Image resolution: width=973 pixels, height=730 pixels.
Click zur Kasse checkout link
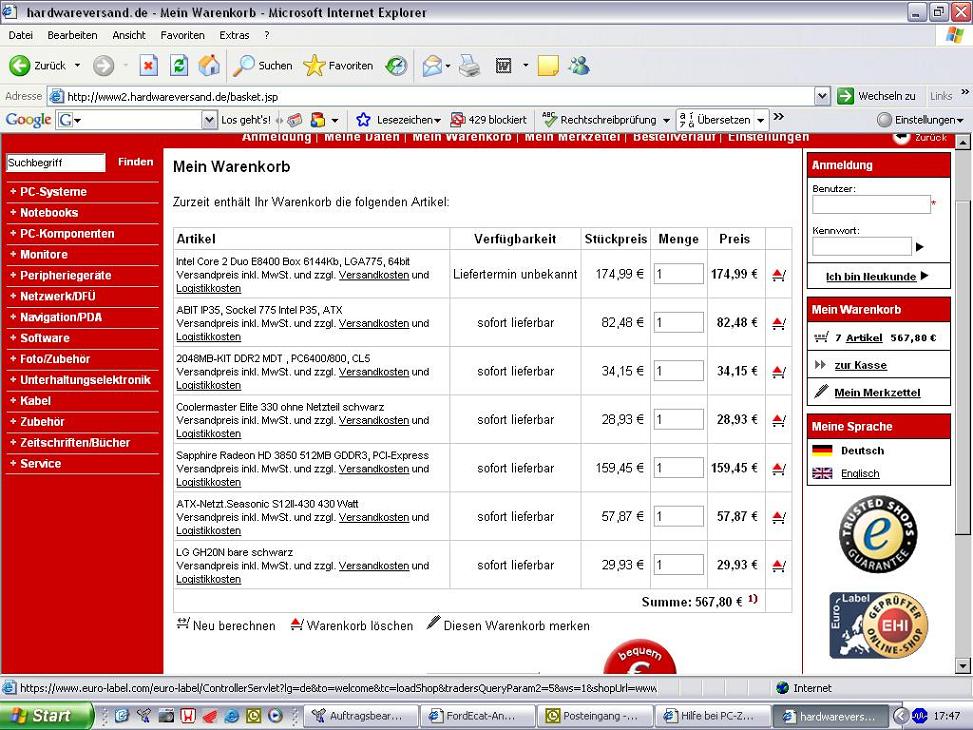(x=860, y=365)
